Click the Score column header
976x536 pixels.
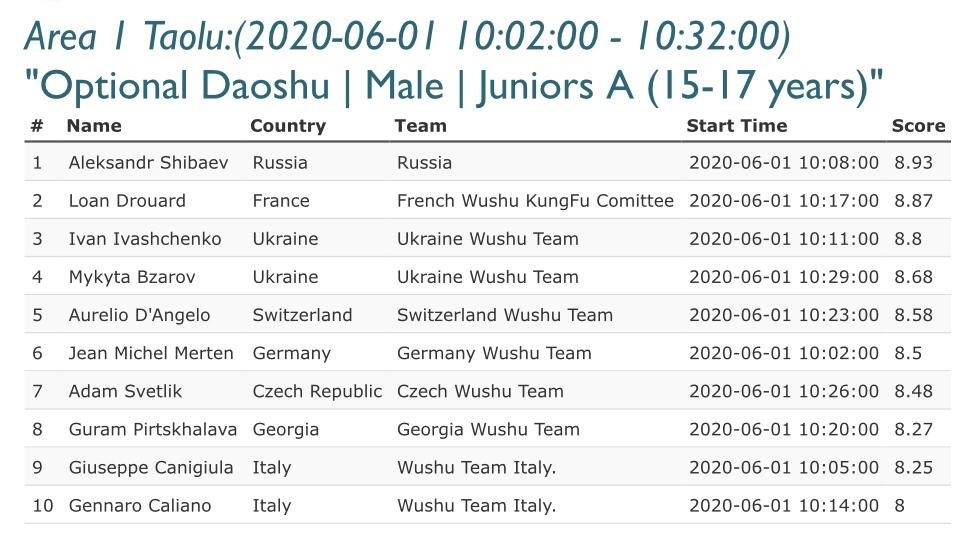[918, 126]
